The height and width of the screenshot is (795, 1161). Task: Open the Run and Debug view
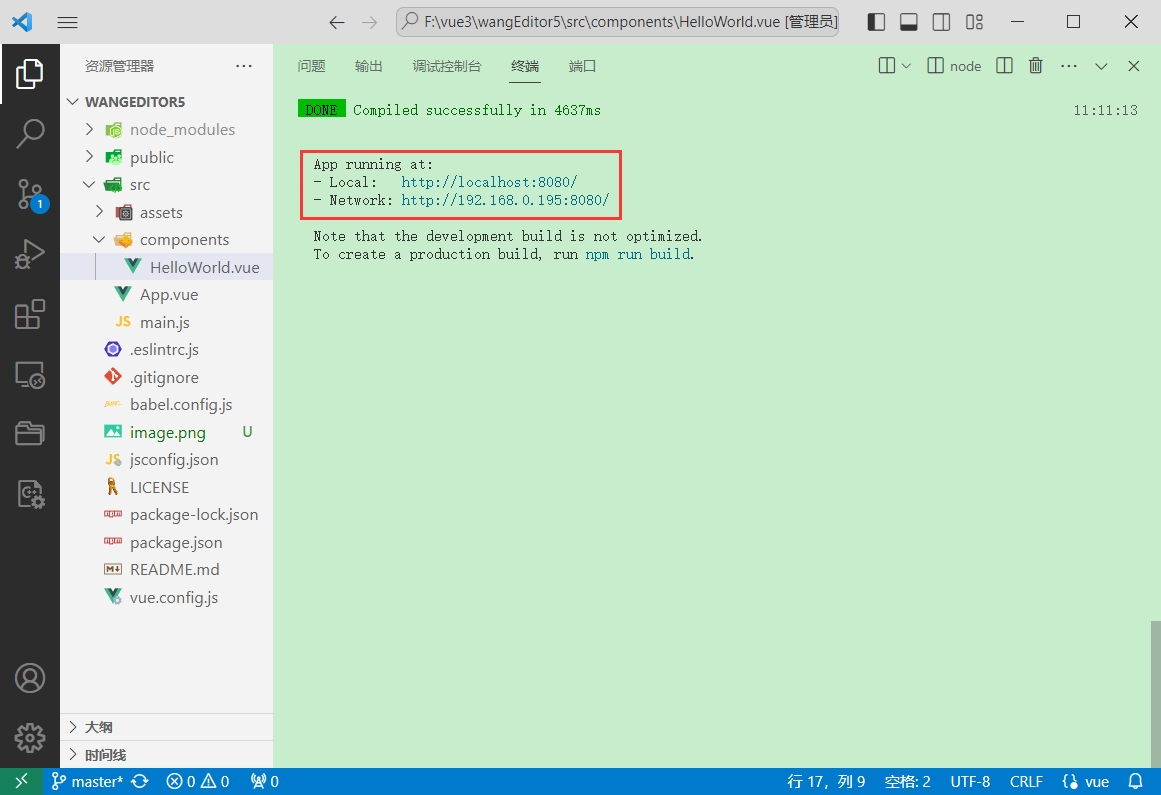(x=31, y=253)
